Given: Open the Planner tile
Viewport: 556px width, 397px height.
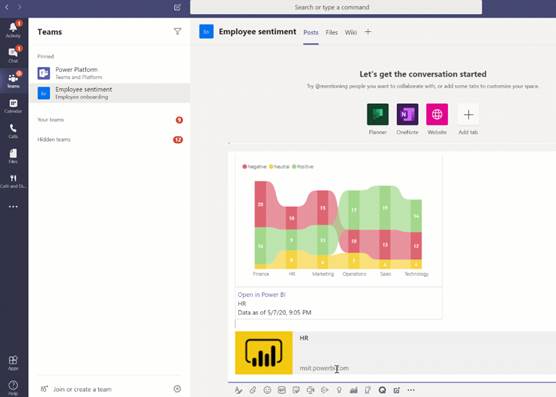Looking at the screenshot, I should coord(378,119).
